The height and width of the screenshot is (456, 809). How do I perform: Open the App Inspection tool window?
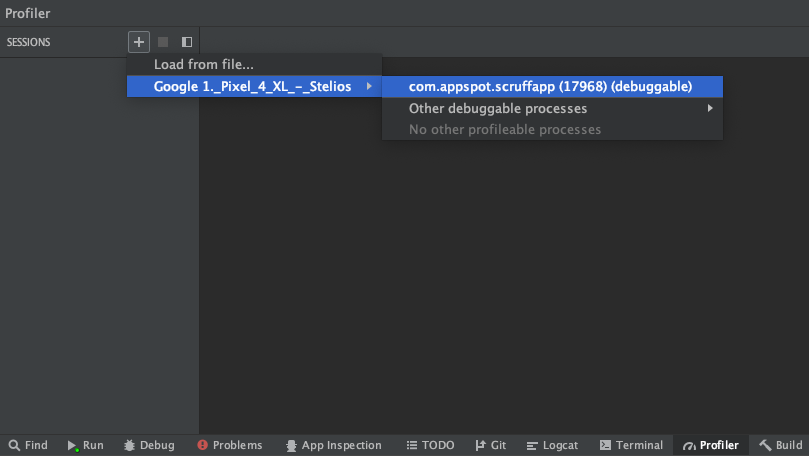click(x=334, y=445)
